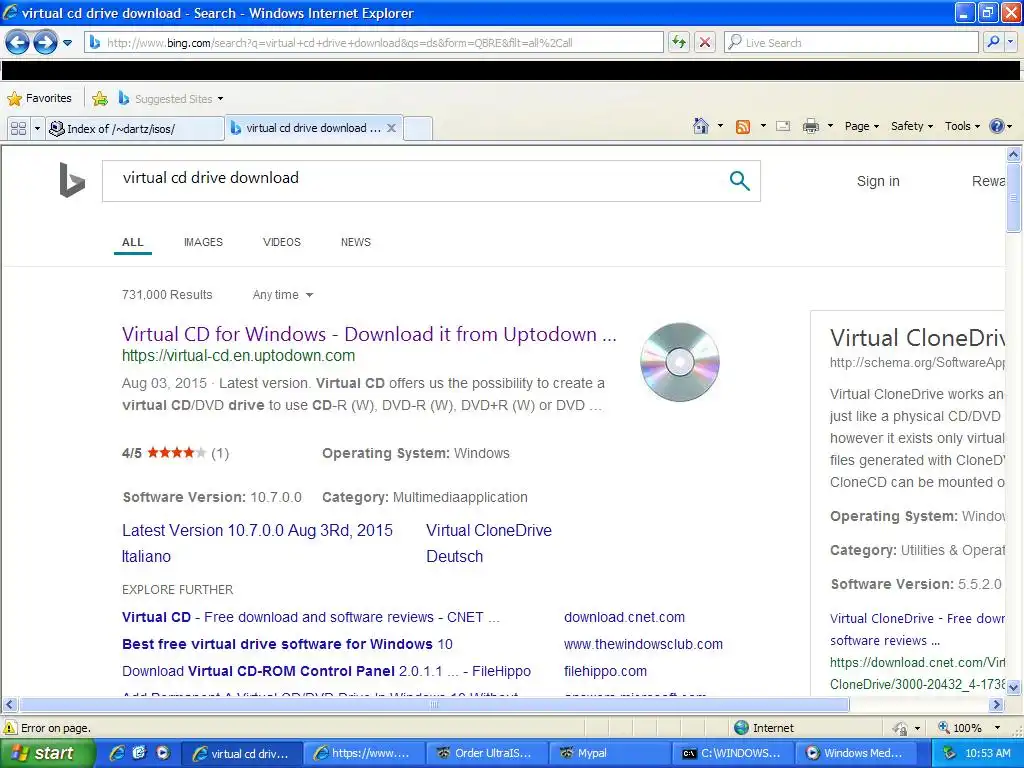Open Best free virtual drive software link

click(x=287, y=644)
